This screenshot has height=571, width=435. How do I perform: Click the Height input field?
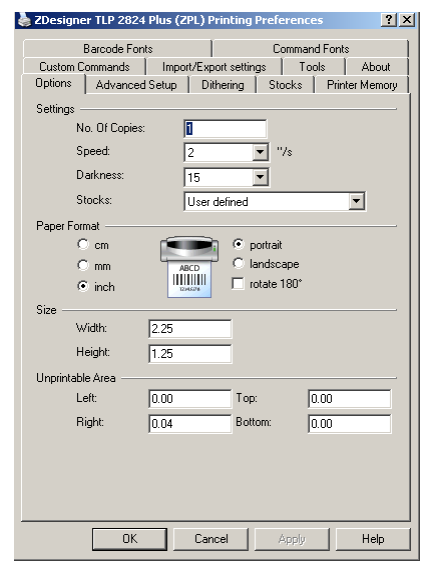coord(190,354)
